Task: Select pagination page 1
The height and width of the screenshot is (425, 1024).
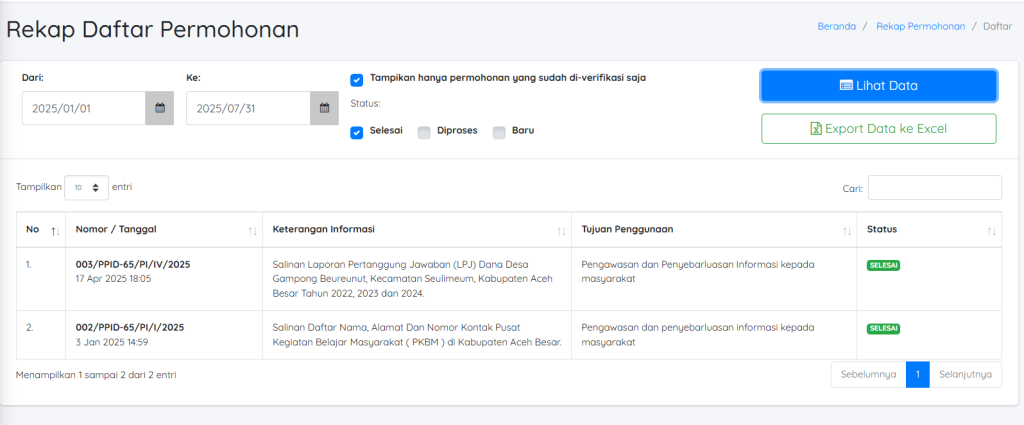Action: pyautogui.click(x=918, y=375)
